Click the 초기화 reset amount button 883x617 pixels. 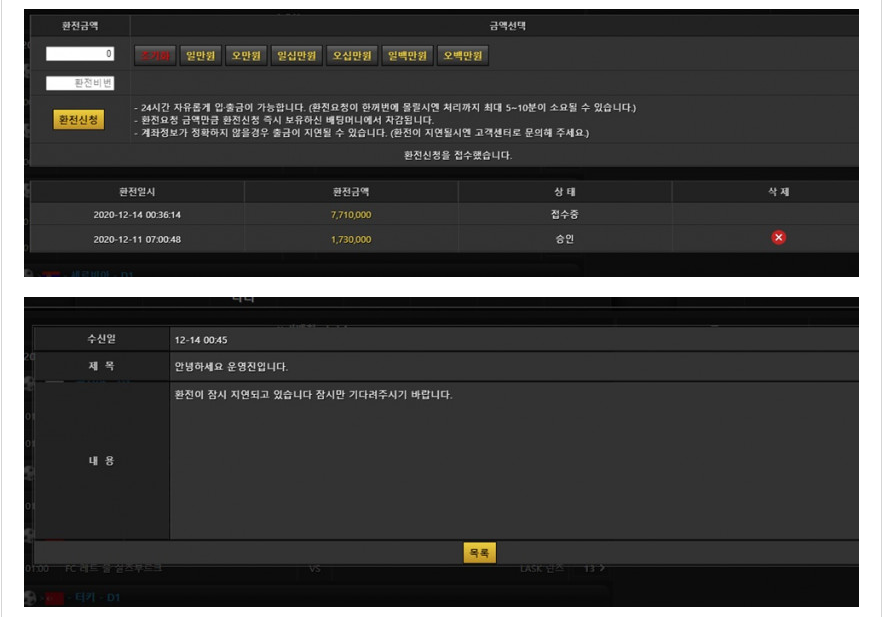[x=155, y=56]
